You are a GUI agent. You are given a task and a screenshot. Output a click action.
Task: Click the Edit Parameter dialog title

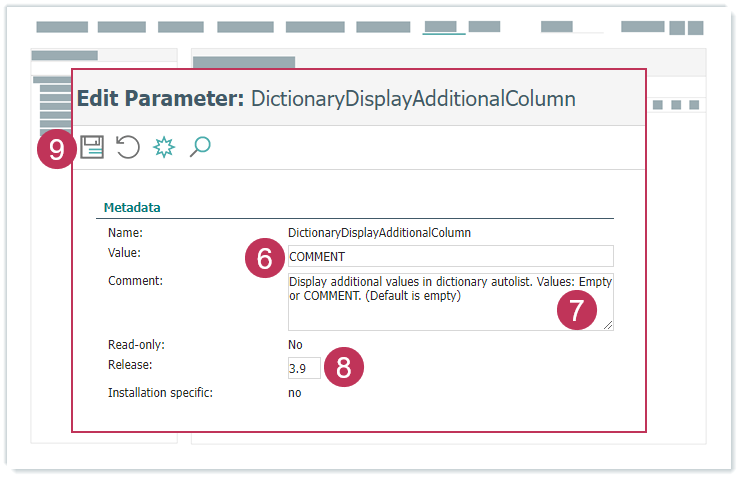pos(326,99)
